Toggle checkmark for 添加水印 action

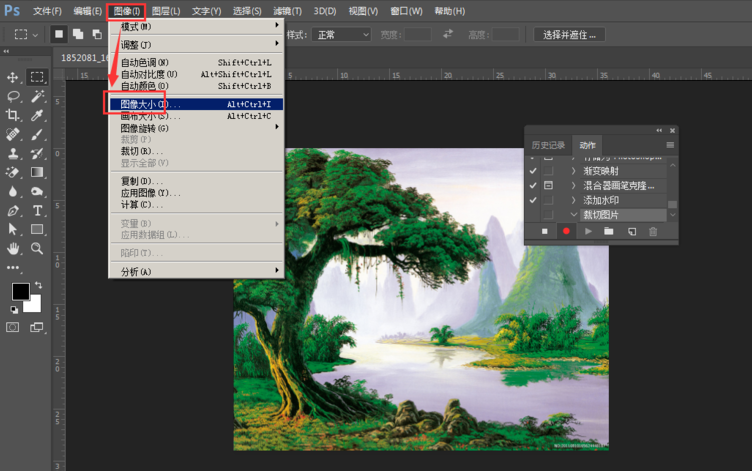pyautogui.click(x=533, y=200)
